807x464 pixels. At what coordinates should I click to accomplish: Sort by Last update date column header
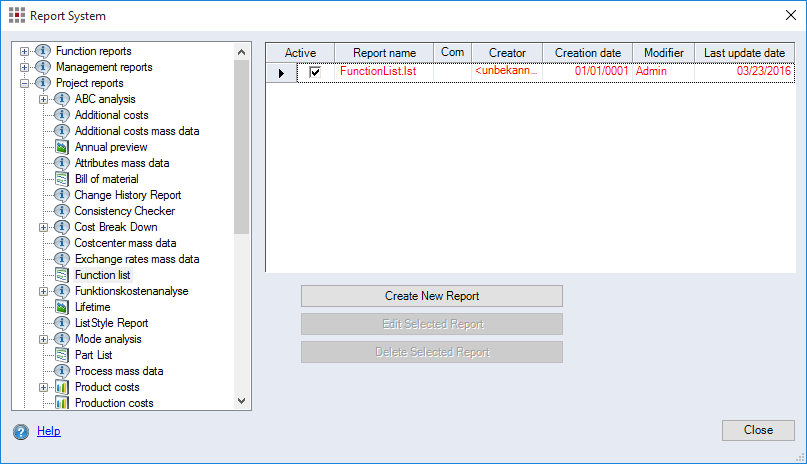(744, 52)
